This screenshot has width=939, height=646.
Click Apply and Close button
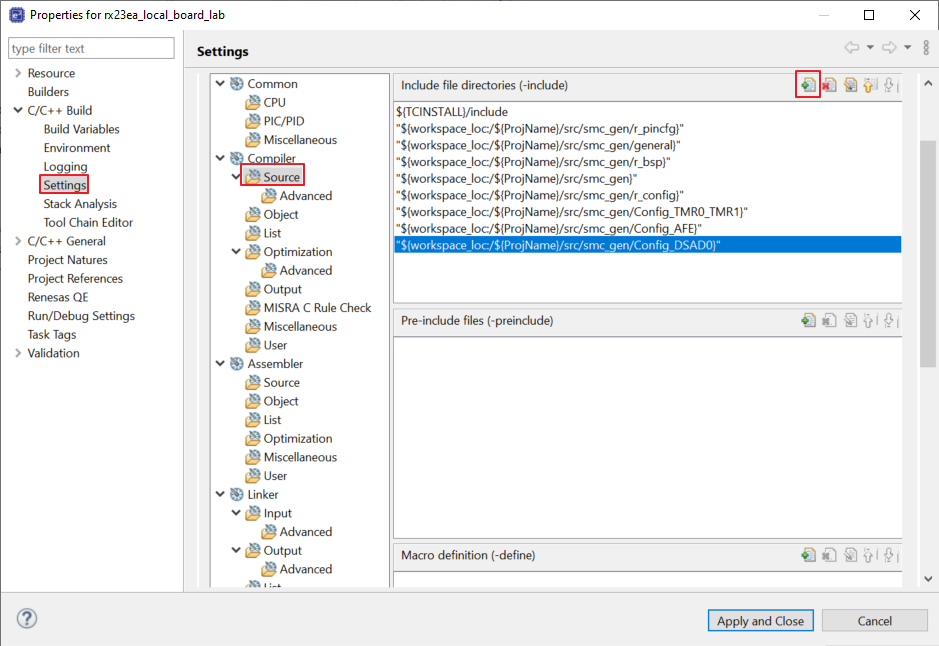pyautogui.click(x=761, y=621)
